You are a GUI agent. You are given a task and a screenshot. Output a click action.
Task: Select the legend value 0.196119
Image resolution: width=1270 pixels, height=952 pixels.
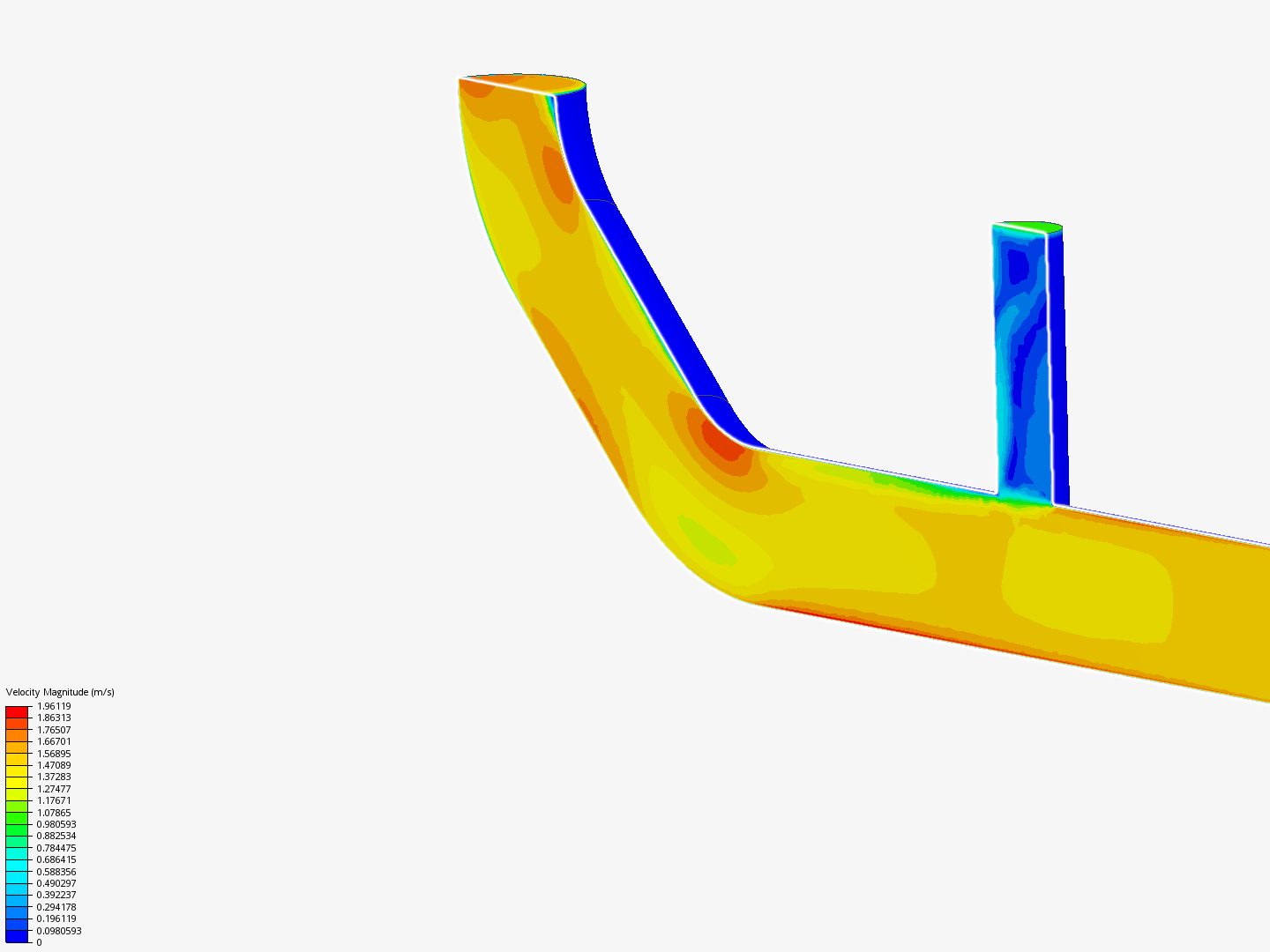tap(56, 919)
